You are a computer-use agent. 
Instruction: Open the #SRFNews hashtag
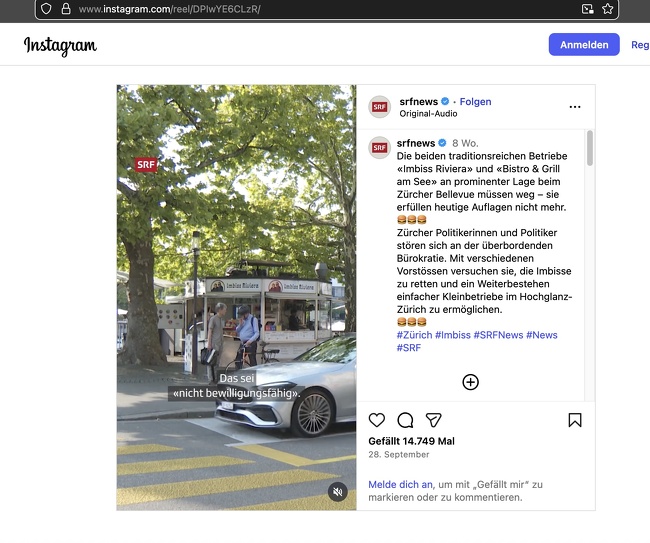pos(498,335)
